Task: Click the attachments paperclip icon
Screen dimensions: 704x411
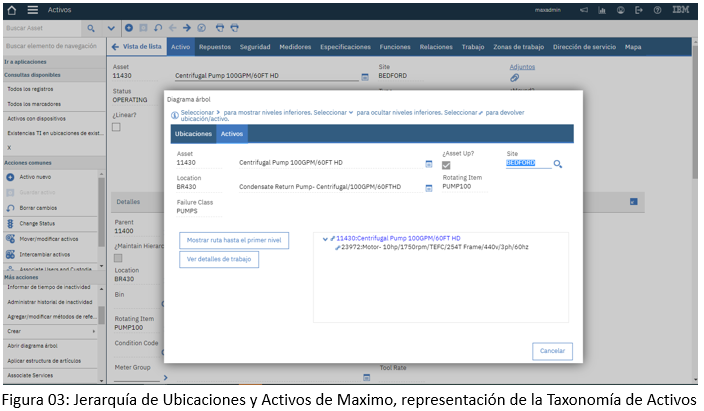Action: (x=515, y=78)
